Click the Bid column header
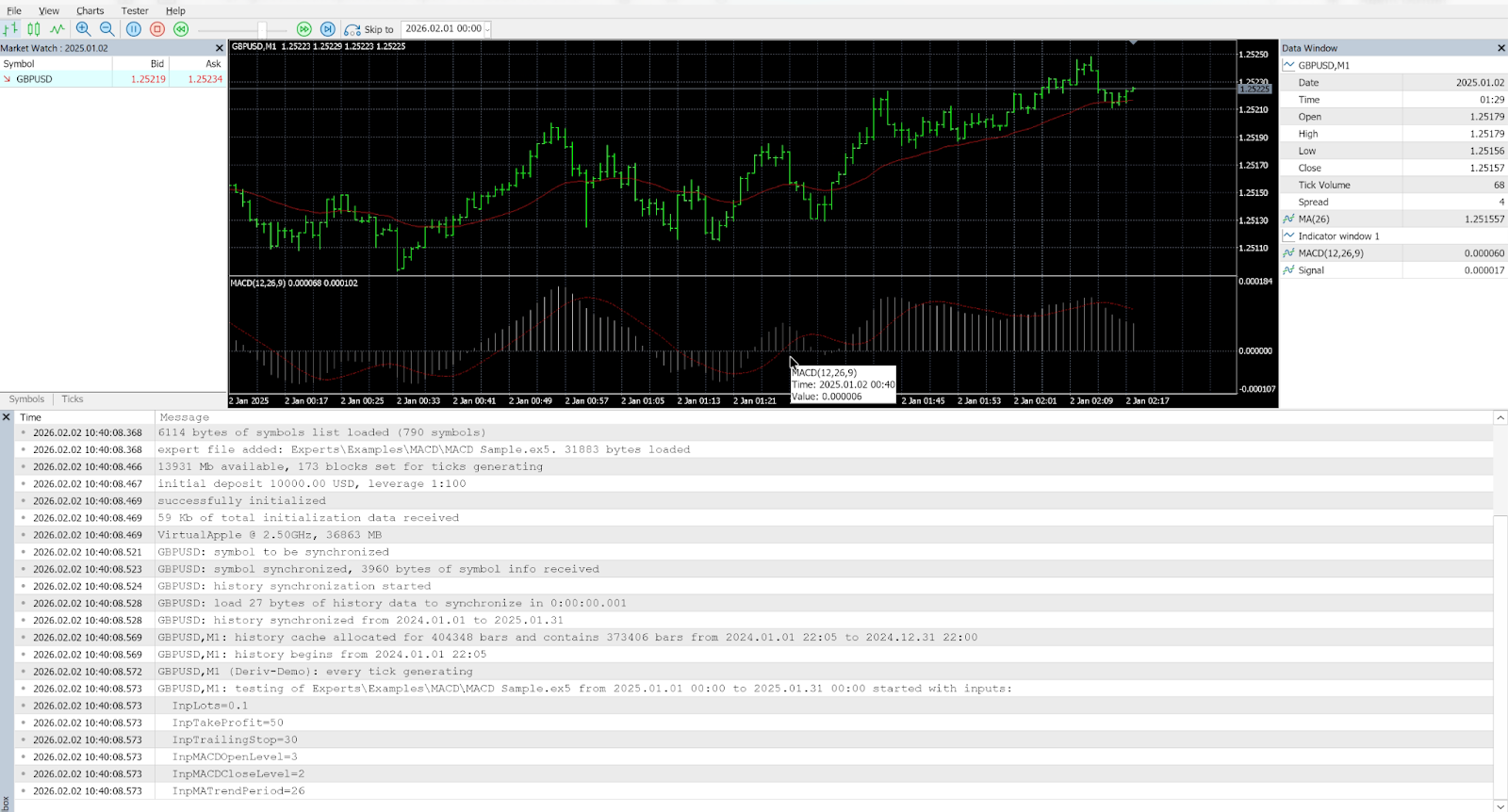 (x=141, y=64)
